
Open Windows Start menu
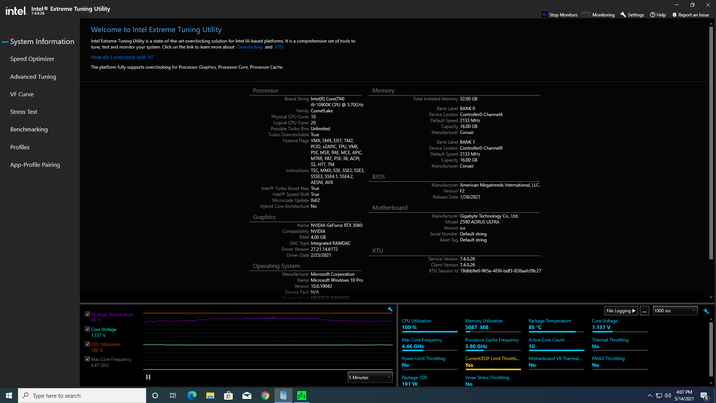[9, 395]
